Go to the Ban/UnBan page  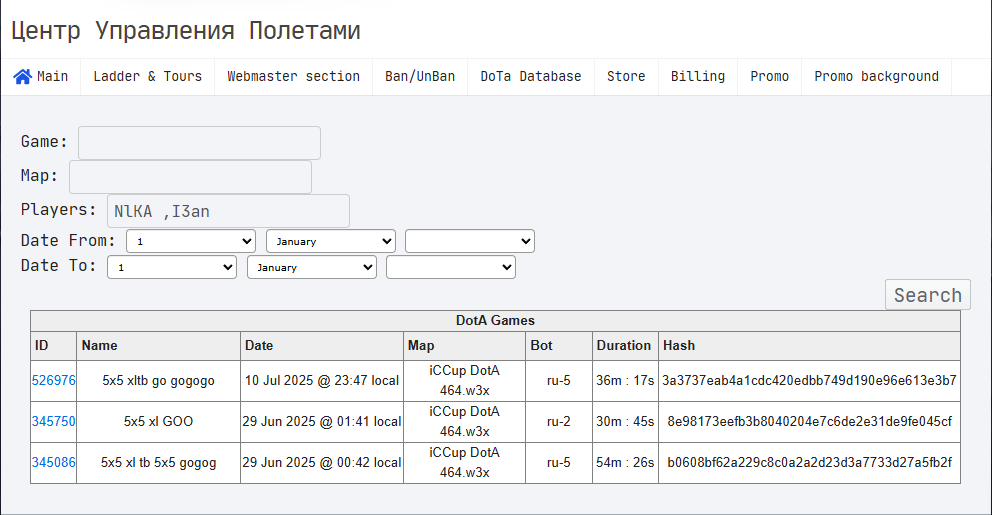click(x=420, y=77)
